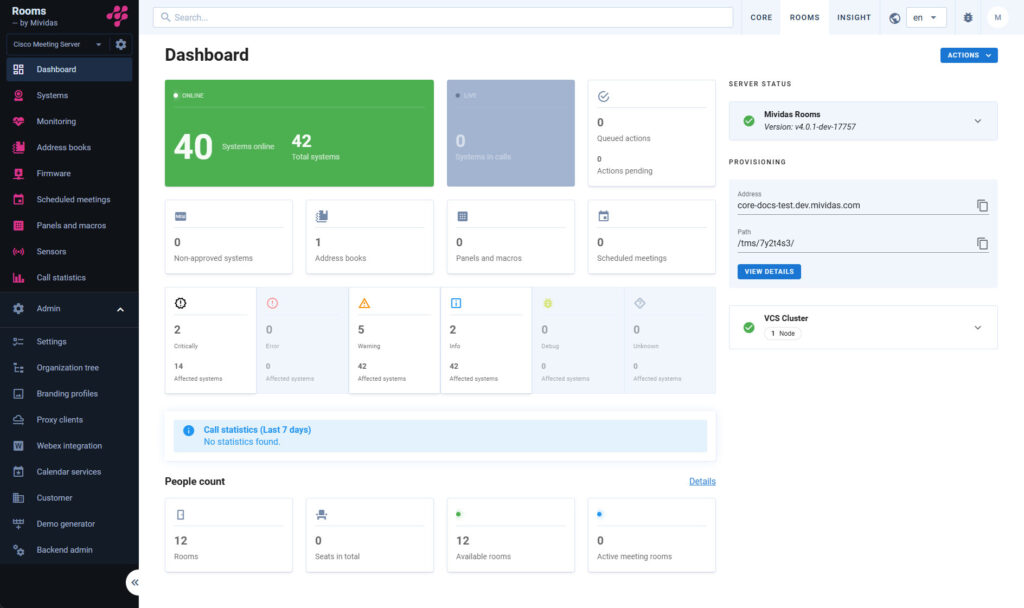1024x608 pixels.
Task: Open Firmware section in sidebar
Action: [x=53, y=174]
